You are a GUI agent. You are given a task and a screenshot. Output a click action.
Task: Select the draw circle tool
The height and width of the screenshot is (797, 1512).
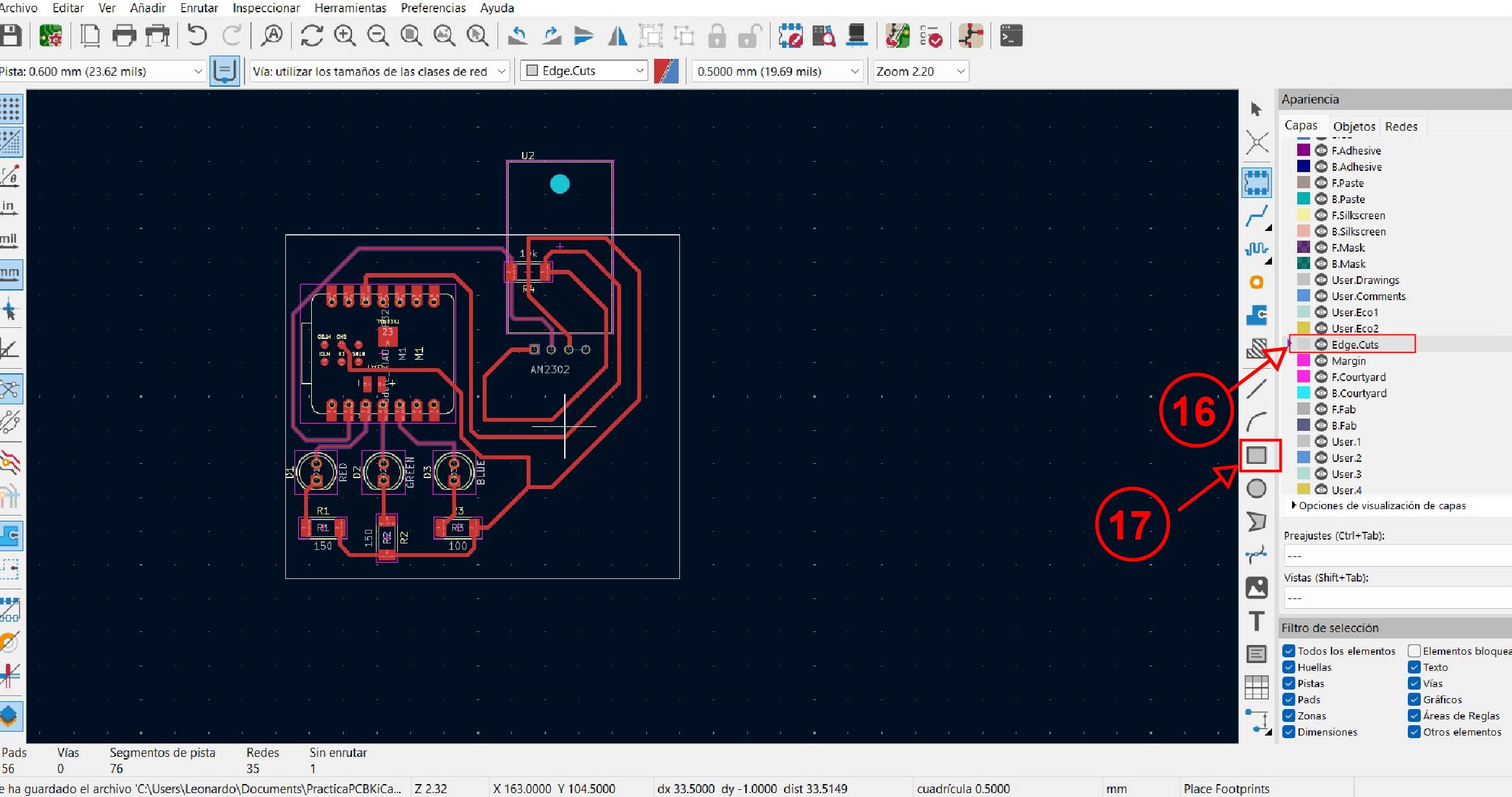pyautogui.click(x=1256, y=488)
